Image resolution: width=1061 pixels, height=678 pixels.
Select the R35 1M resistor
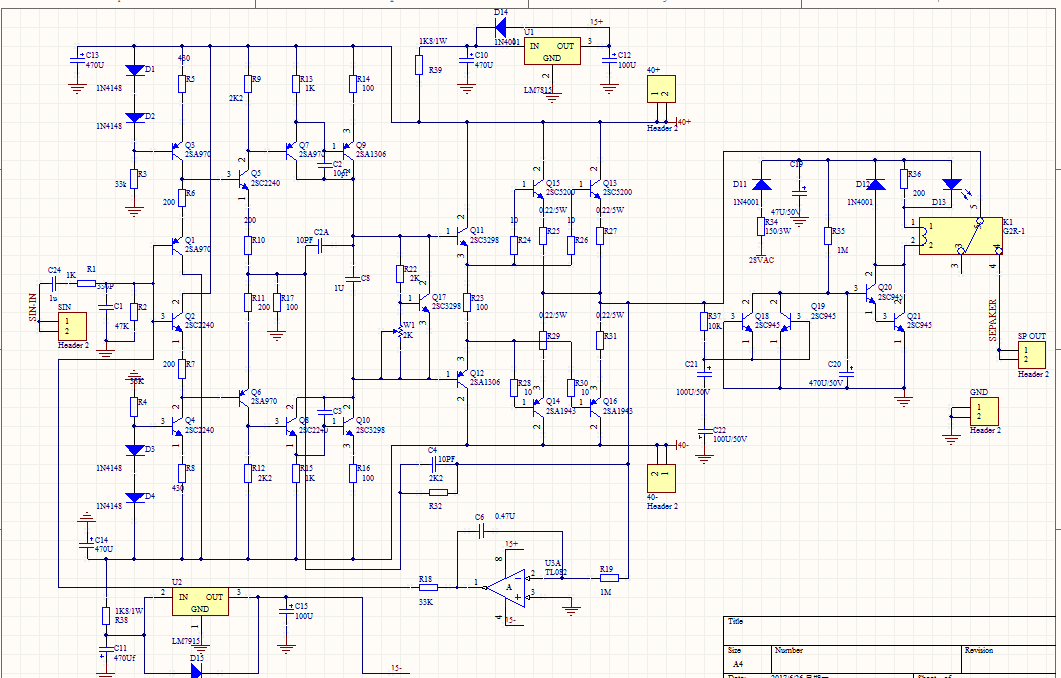click(x=828, y=235)
